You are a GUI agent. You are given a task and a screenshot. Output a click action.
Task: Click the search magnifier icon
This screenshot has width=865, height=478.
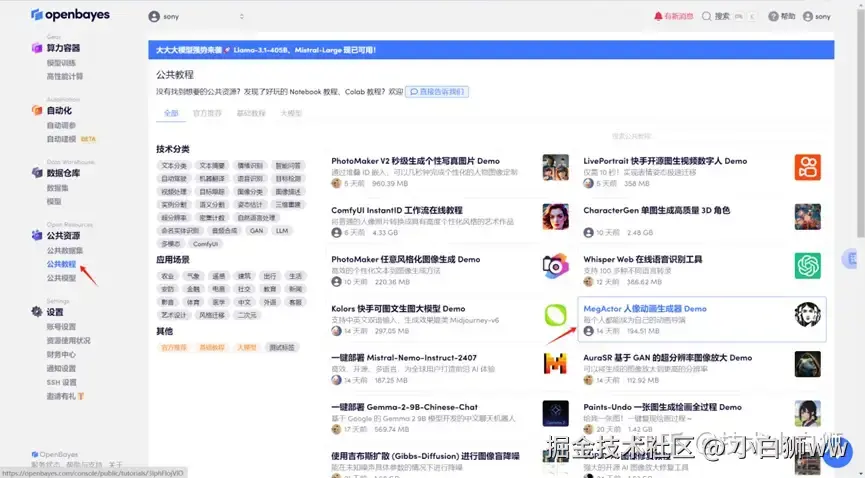click(706, 17)
